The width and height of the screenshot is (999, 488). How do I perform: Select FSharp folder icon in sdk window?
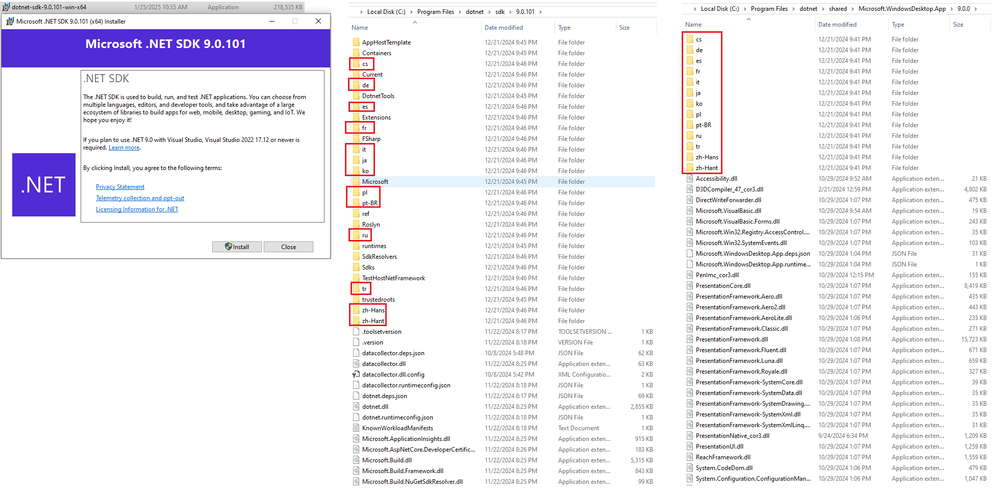coord(356,138)
